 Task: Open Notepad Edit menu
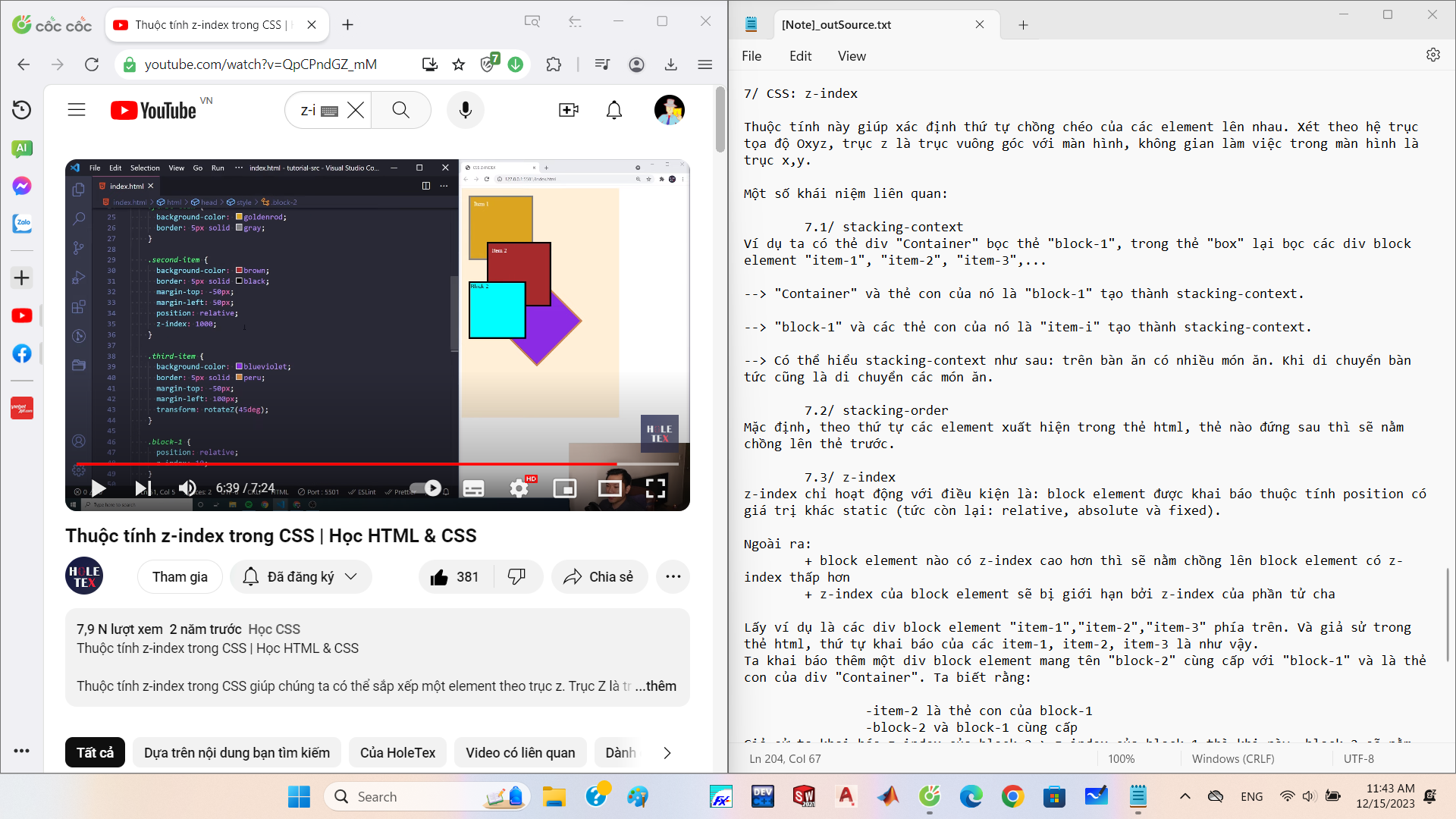[x=800, y=56]
